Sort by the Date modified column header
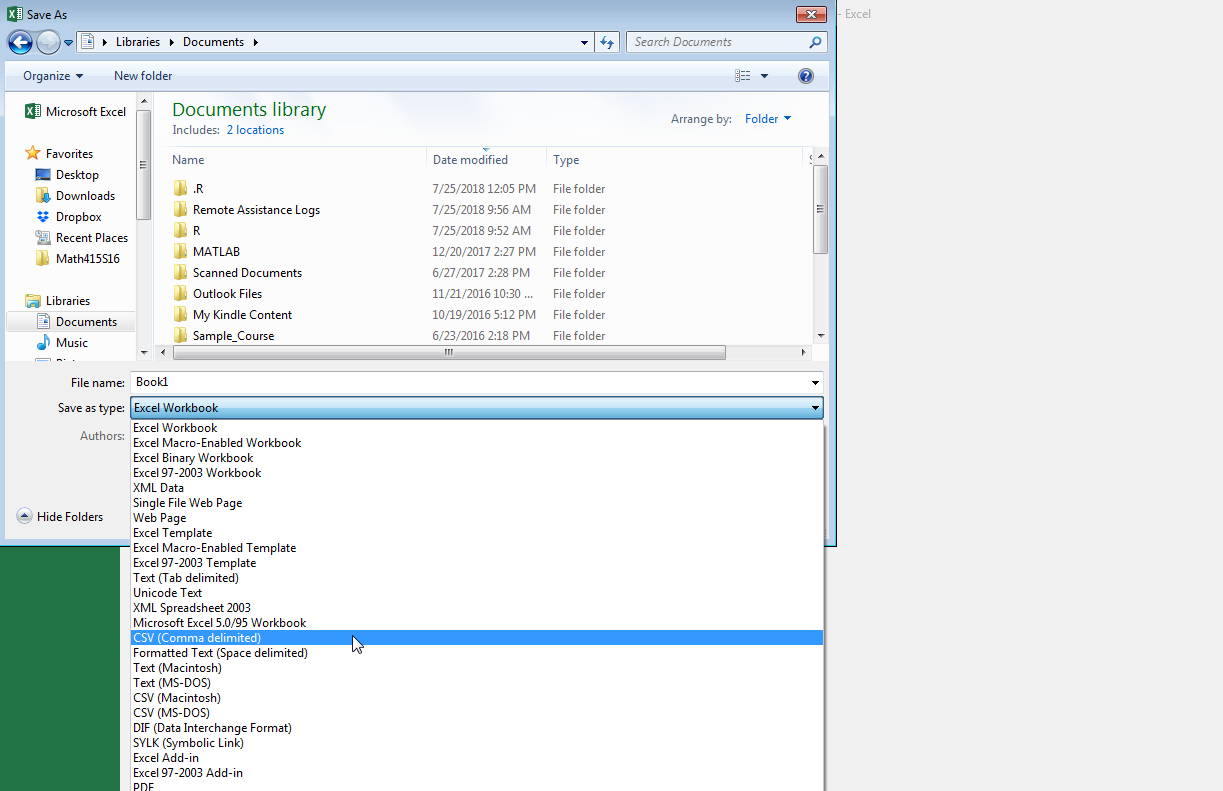1223x791 pixels. (x=470, y=160)
